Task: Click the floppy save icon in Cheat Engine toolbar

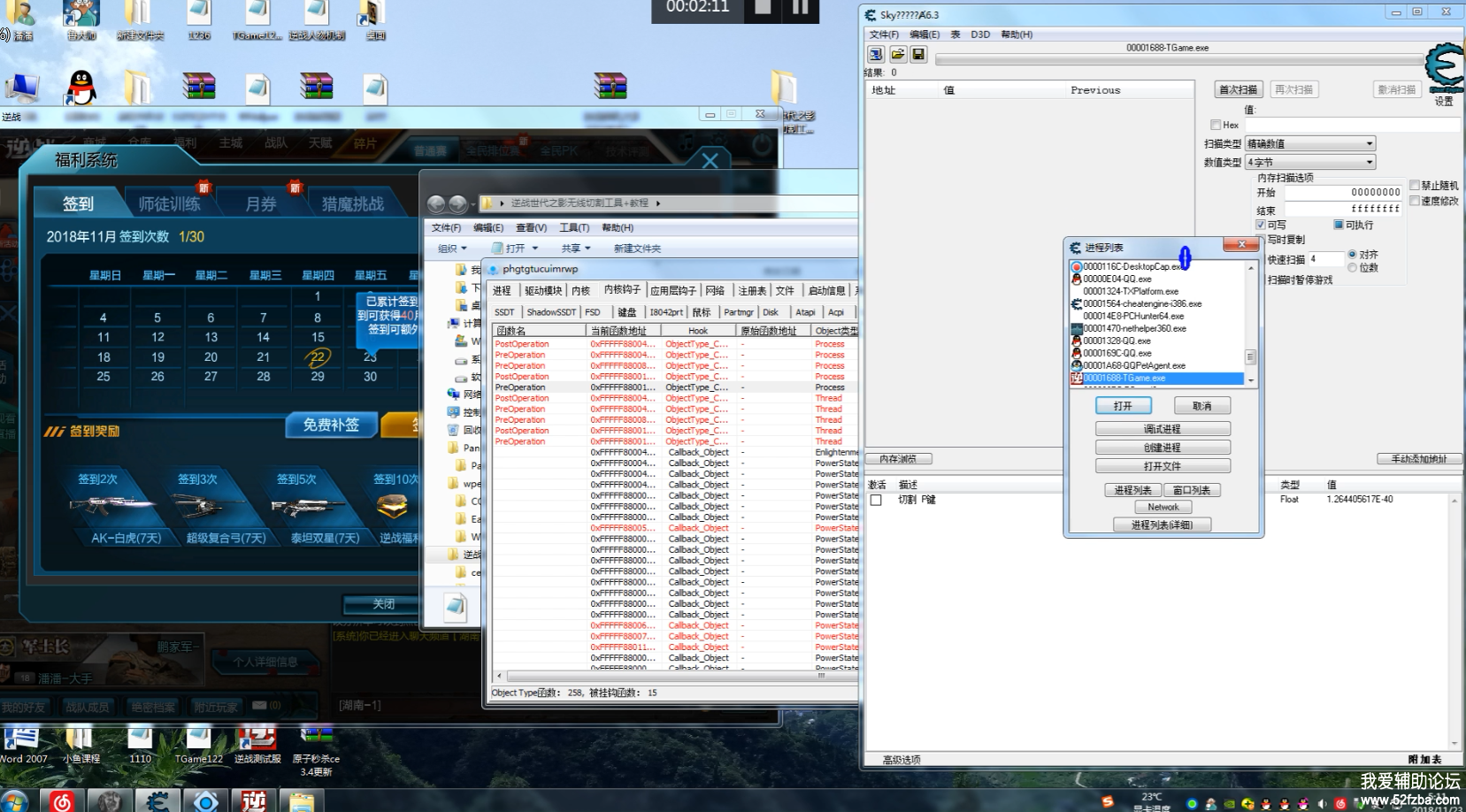Action: 918,55
